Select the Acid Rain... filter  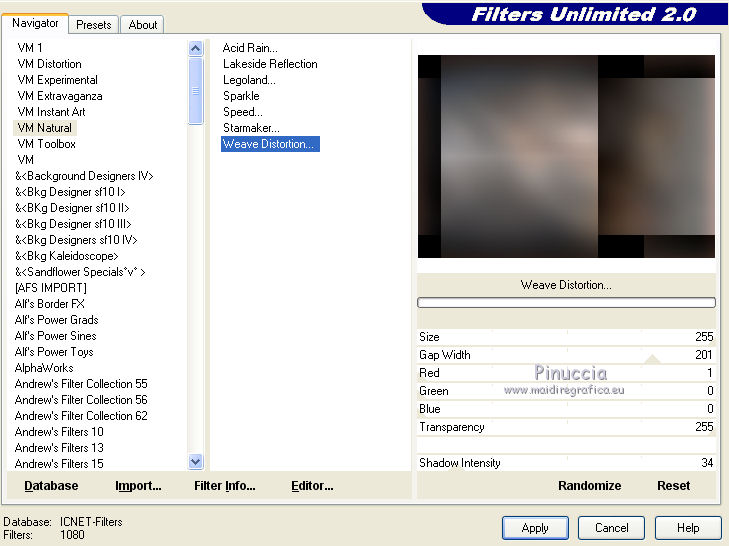(250, 48)
